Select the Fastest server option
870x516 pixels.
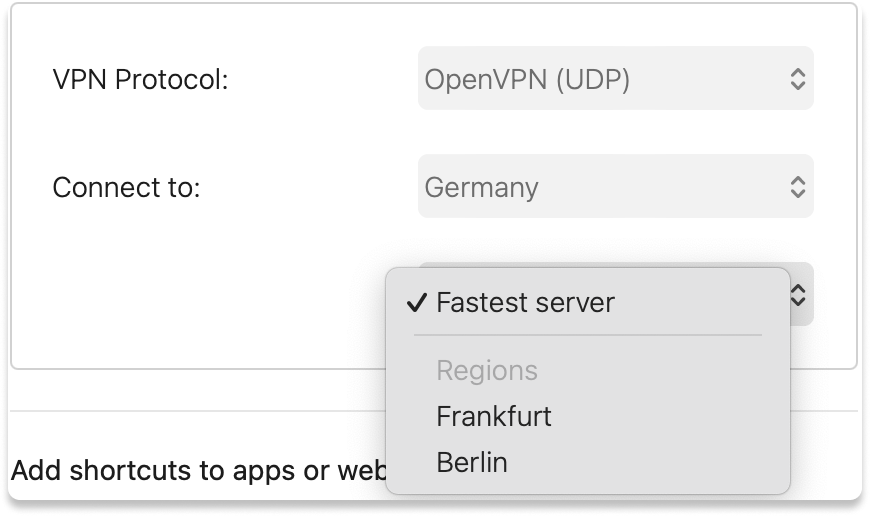tap(525, 302)
